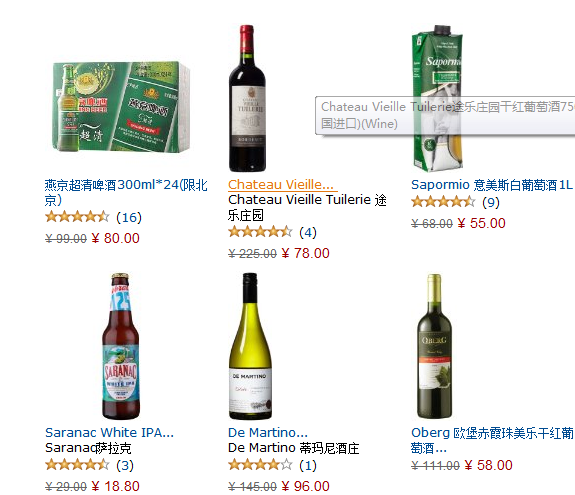This screenshot has width=575, height=495.
Task: Open the Chateau Vieille Tuilerie bottle image
Action: coord(247,98)
